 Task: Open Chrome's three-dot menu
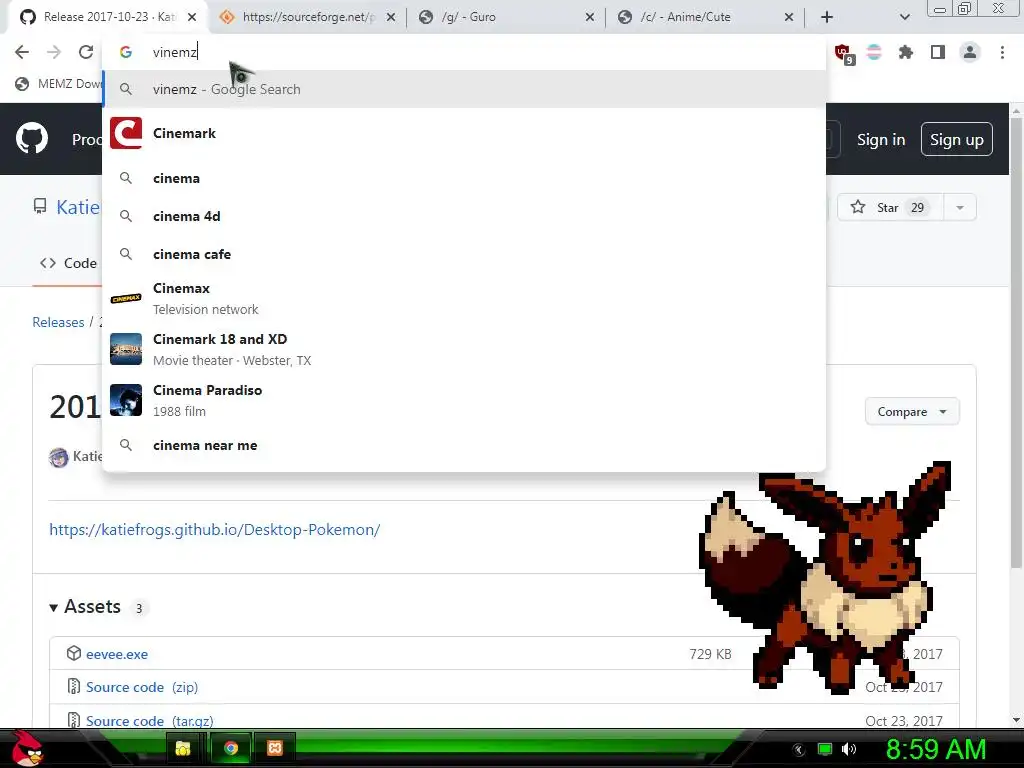(1002, 52)
